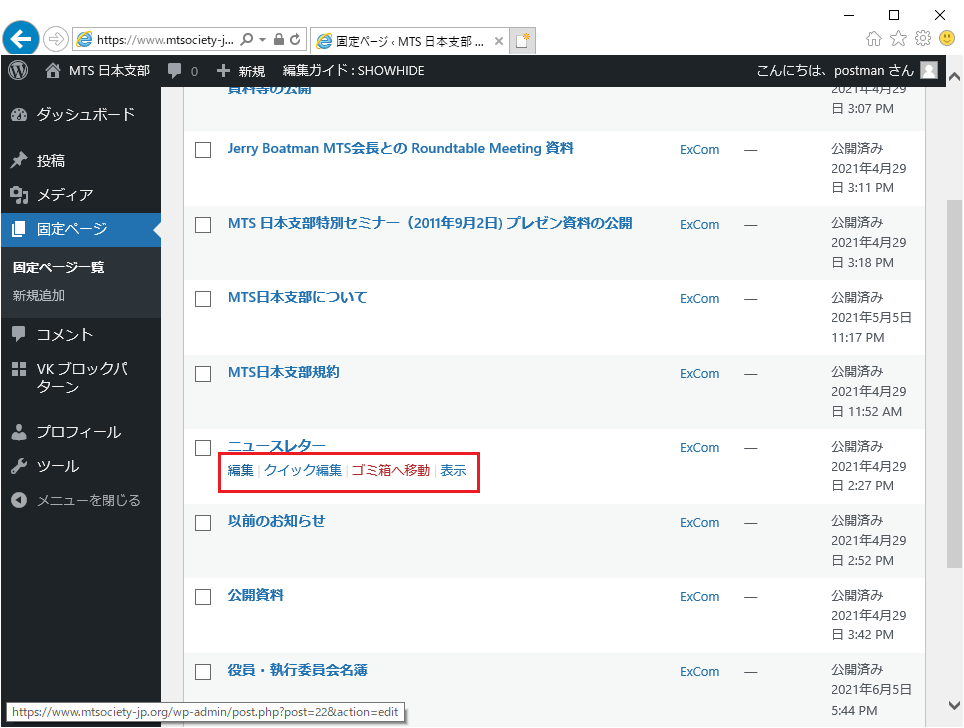Open the browser settings gear icon
Image resolution: width=964 pixels, height=728 pixels.
click(923, 39)
